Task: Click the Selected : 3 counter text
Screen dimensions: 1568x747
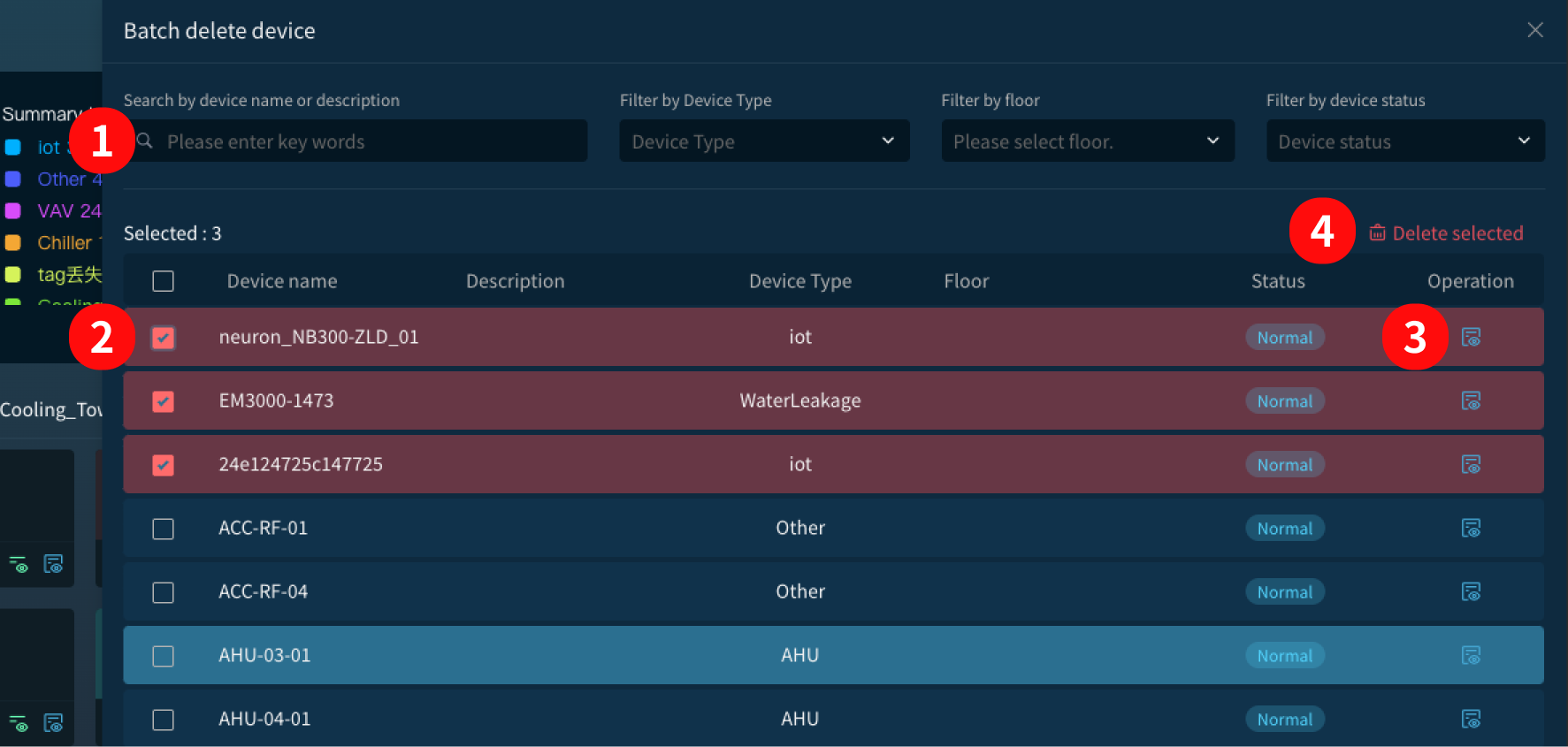Action: tap(172, 233)
